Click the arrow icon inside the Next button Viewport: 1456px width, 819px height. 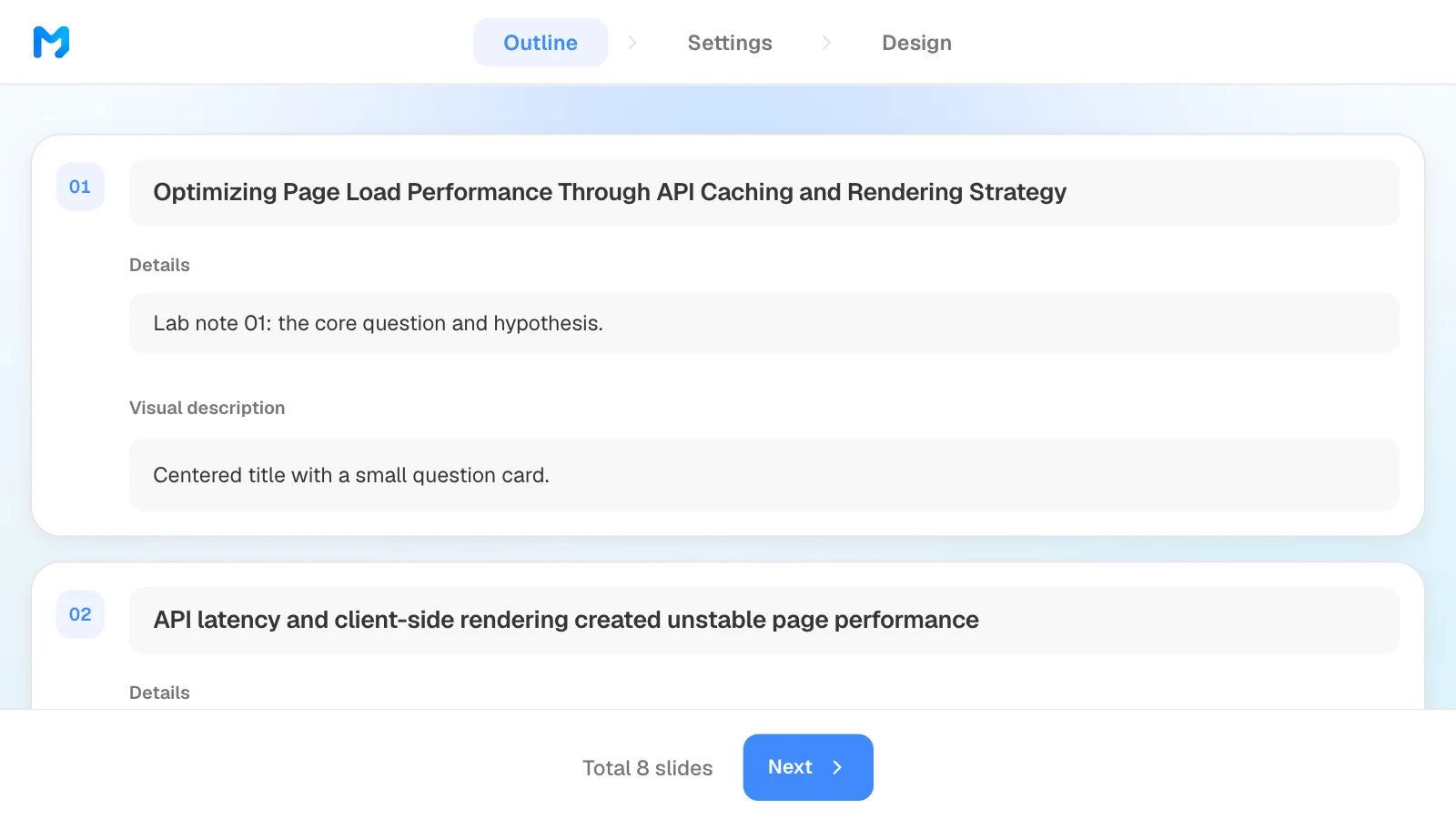(837, 767)
